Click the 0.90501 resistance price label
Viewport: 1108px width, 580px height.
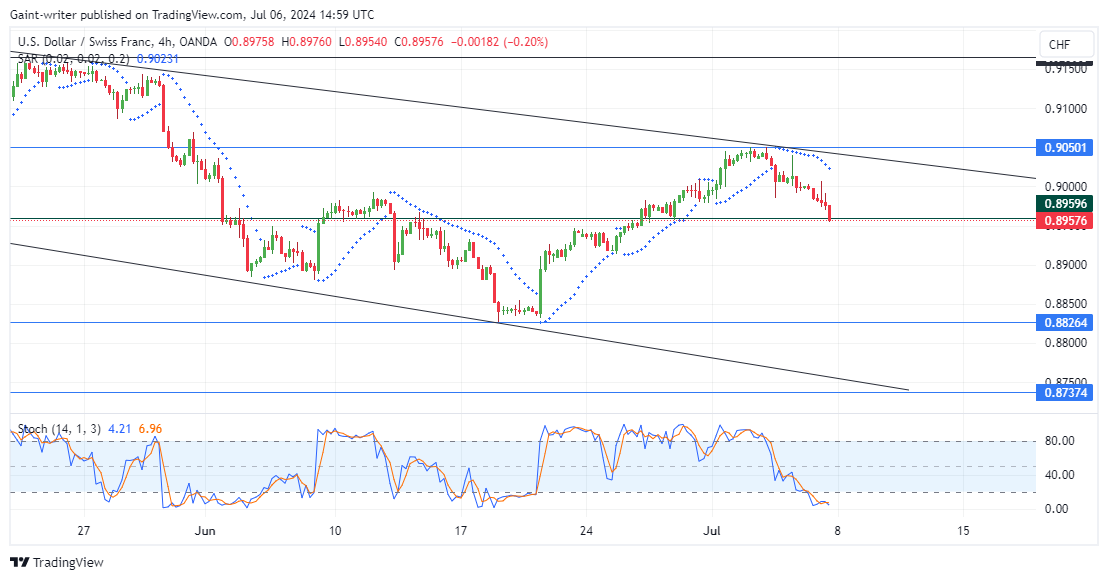pos(1064,148)
